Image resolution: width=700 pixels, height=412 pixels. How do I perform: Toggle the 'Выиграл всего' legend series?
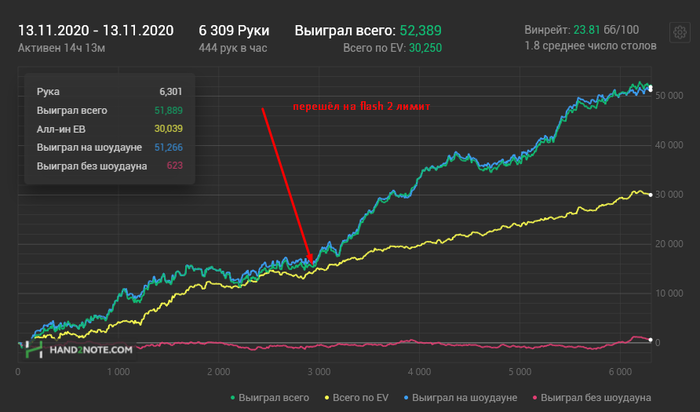(270, 397)
